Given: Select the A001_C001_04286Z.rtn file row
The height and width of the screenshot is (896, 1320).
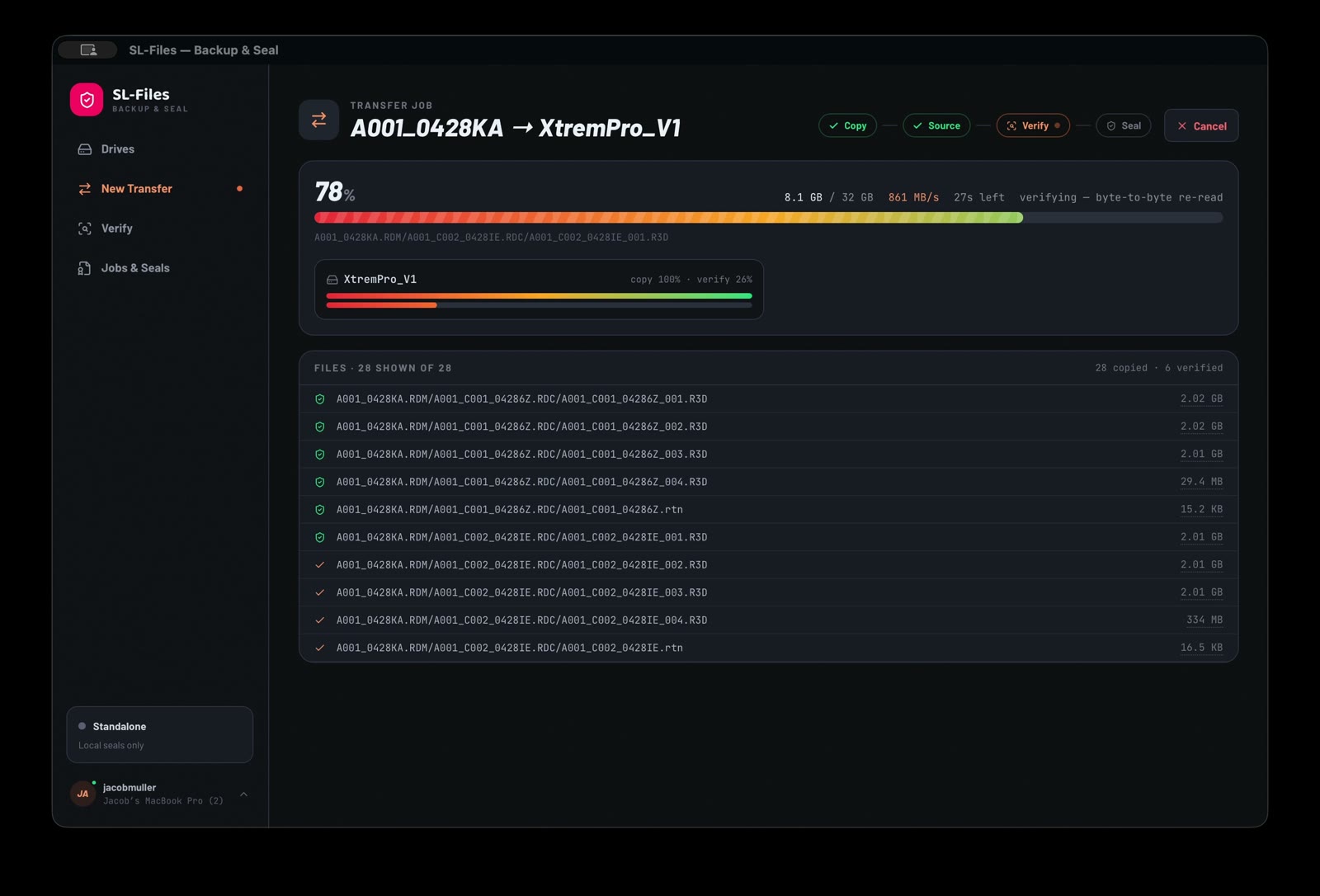Looking at the screenshot, I should (x=768, y=510).
